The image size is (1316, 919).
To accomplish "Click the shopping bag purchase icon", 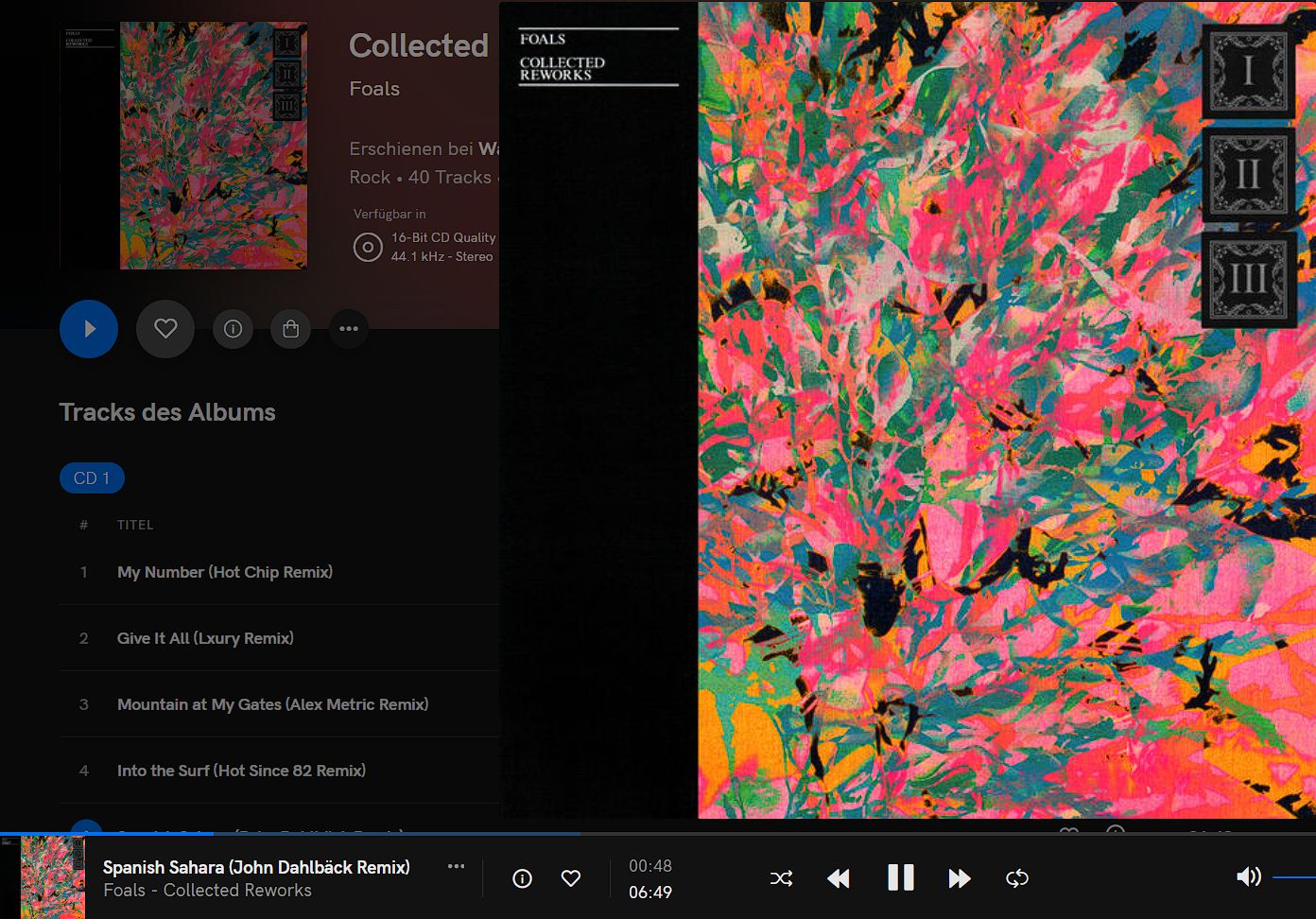I will 290,329.
